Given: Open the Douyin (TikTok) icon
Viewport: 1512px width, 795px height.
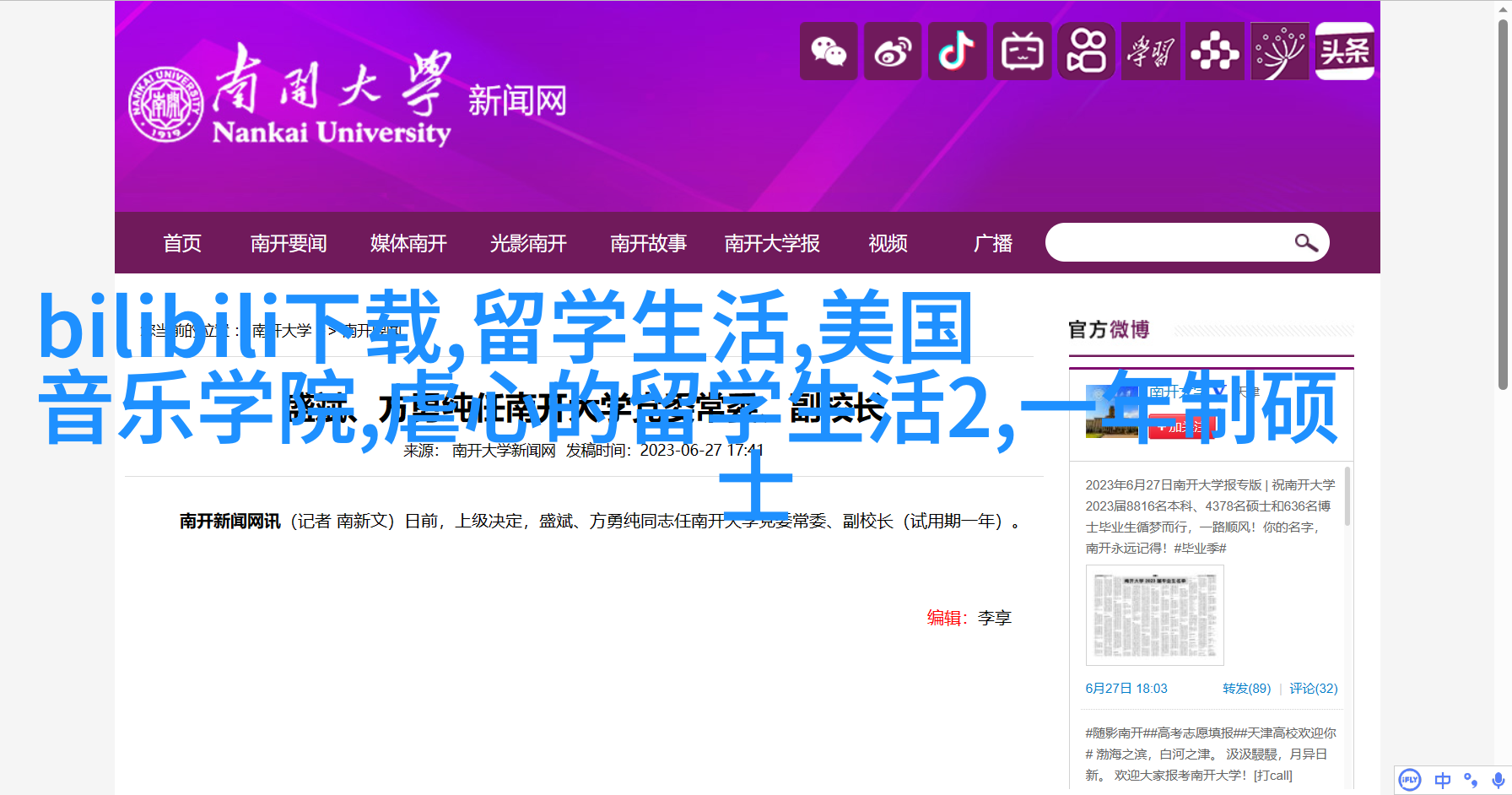Looking at the screenshot, I should click(958, 51).
